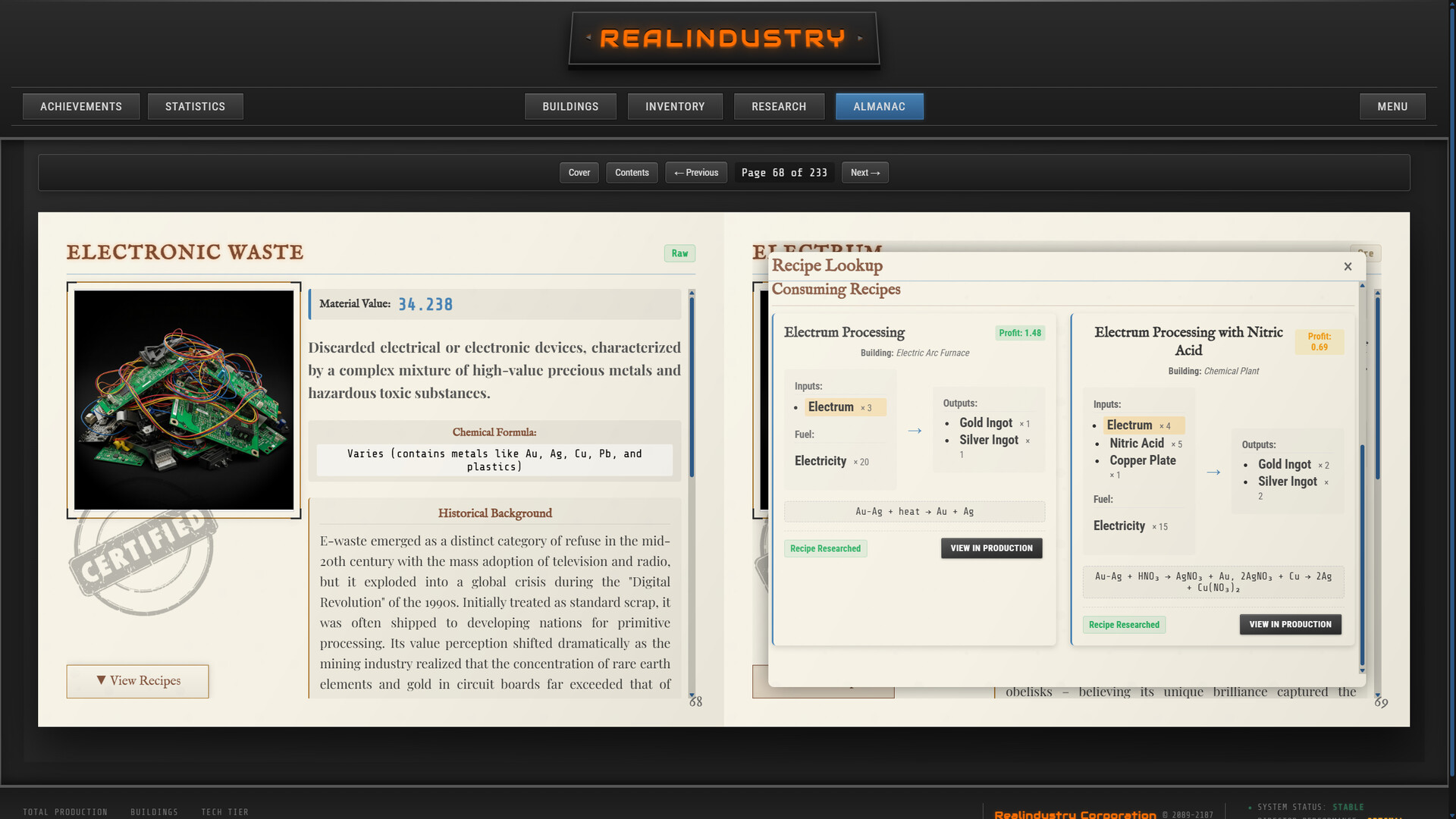Open the game Menu
Viewport: 1456px width, 819px height.
pos(1392,106)
